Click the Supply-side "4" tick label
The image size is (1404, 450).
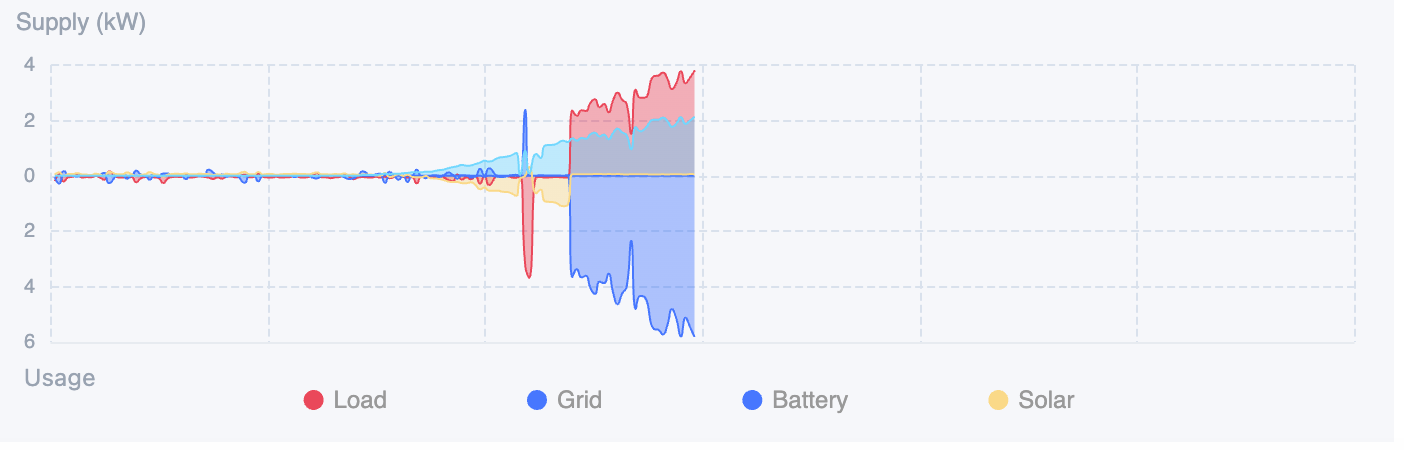[x=29, y=65]
